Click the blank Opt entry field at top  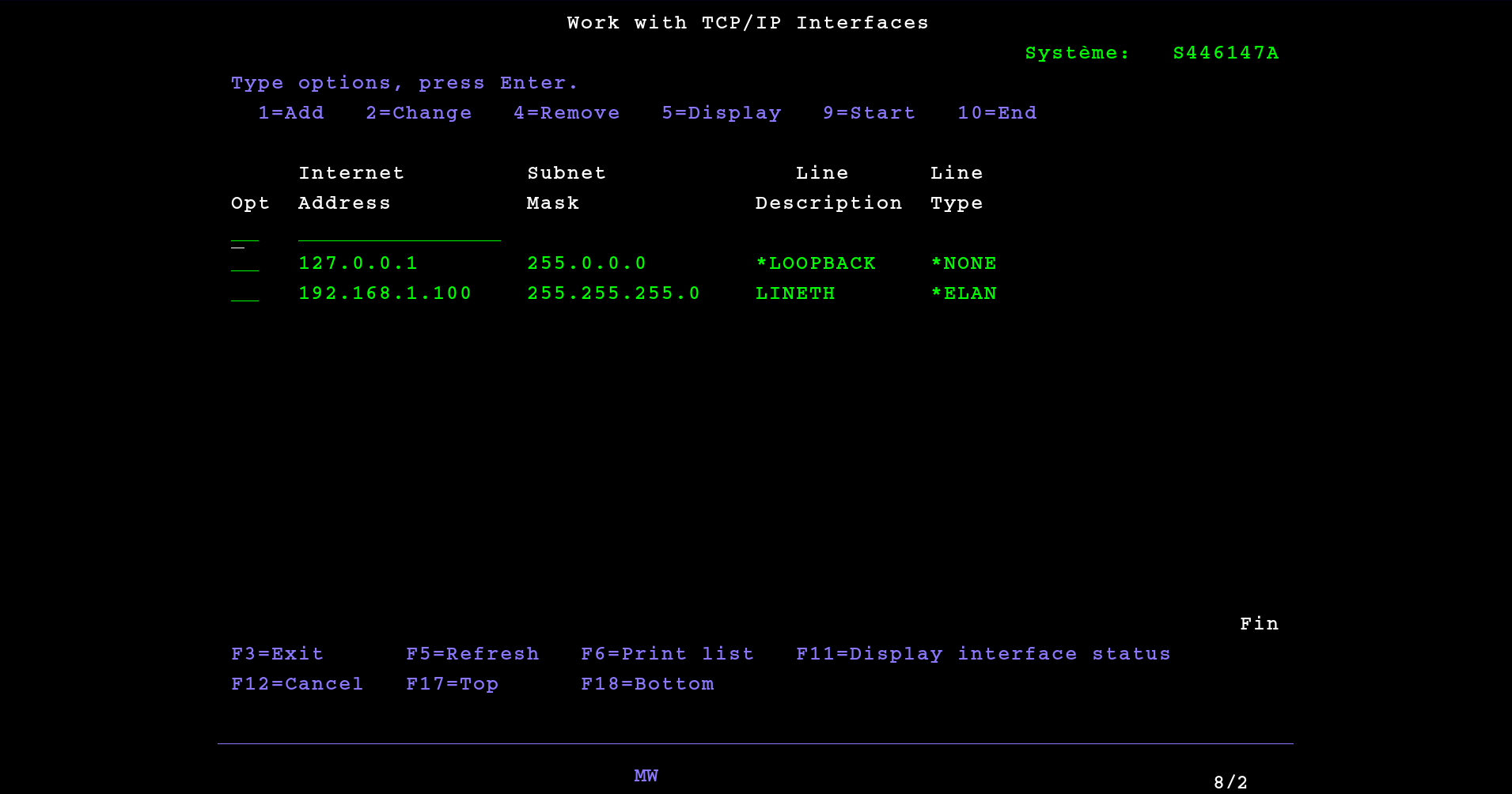[244, 233]
